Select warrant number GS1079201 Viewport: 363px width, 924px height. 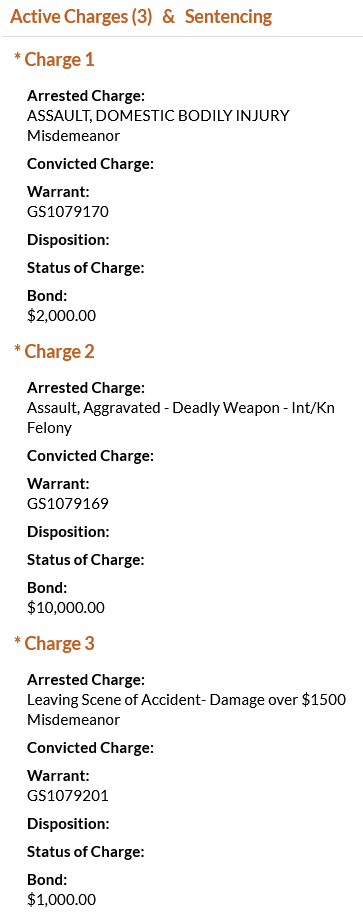[68, 796]
